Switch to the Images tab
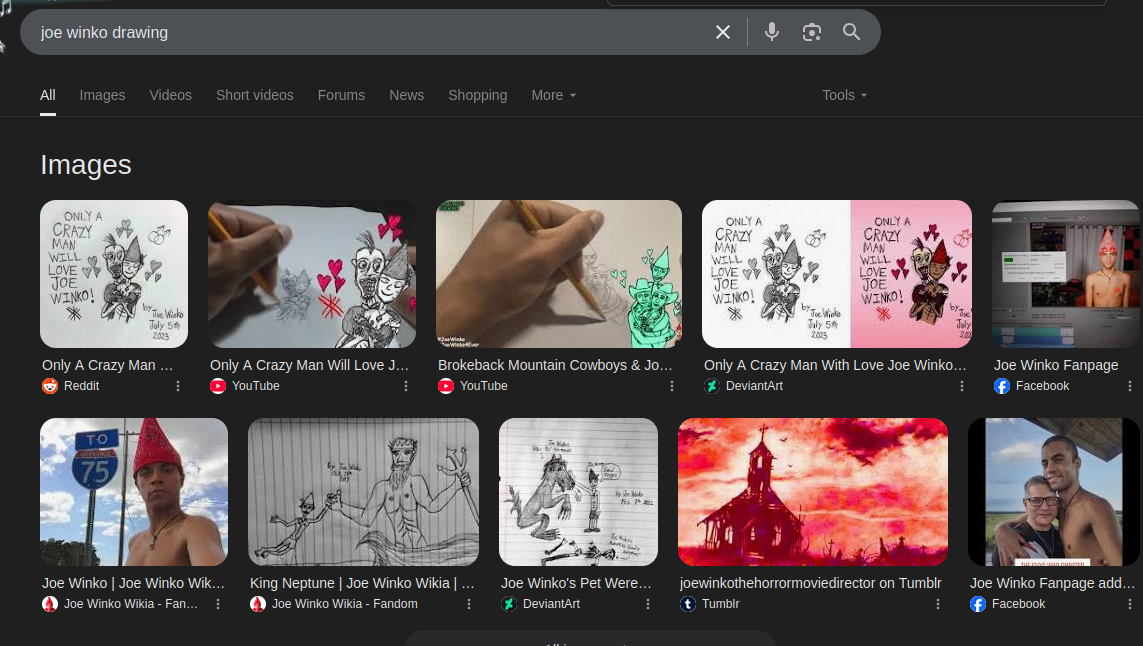This screenshot has width=1143, height=646. pos(102,96)
